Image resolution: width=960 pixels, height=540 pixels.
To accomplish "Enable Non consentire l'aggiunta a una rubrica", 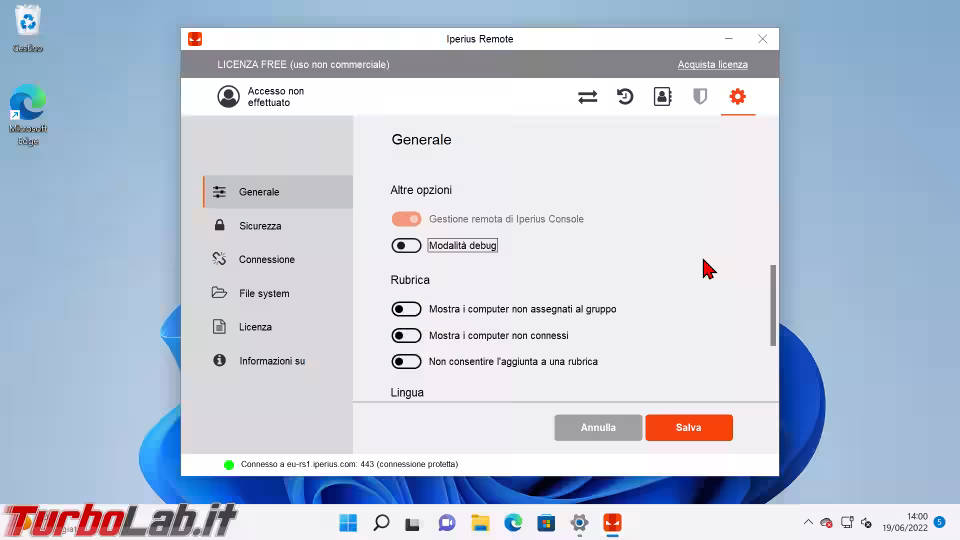I will [x=406, y=362].
